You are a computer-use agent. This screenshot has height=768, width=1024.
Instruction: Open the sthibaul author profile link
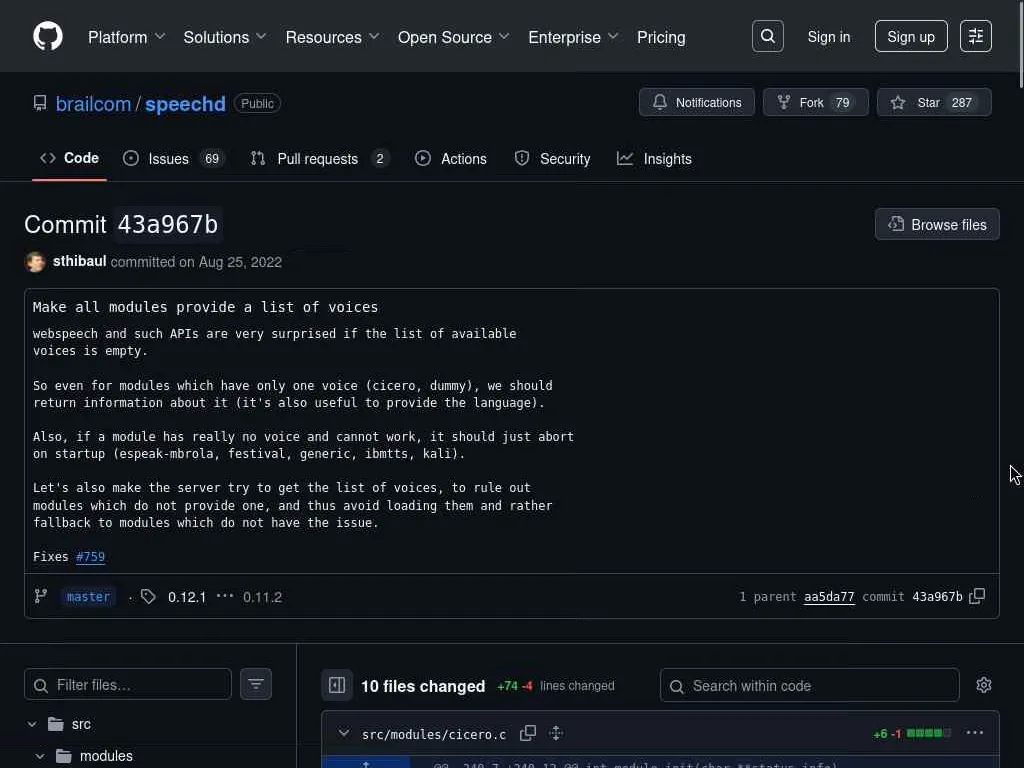tap(80, 261)
